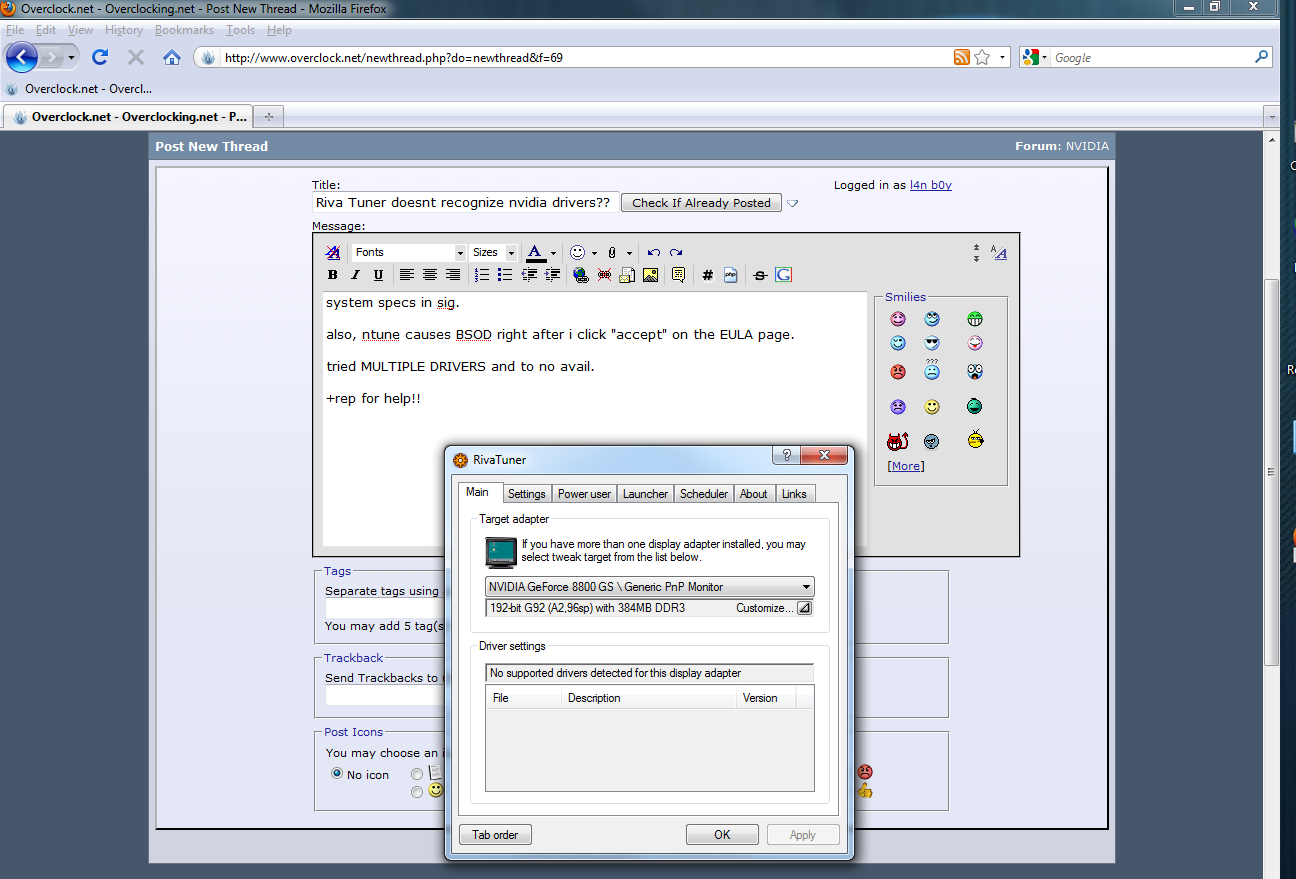
Task: Click the page vertical scrollbar
Action: 1272,470
